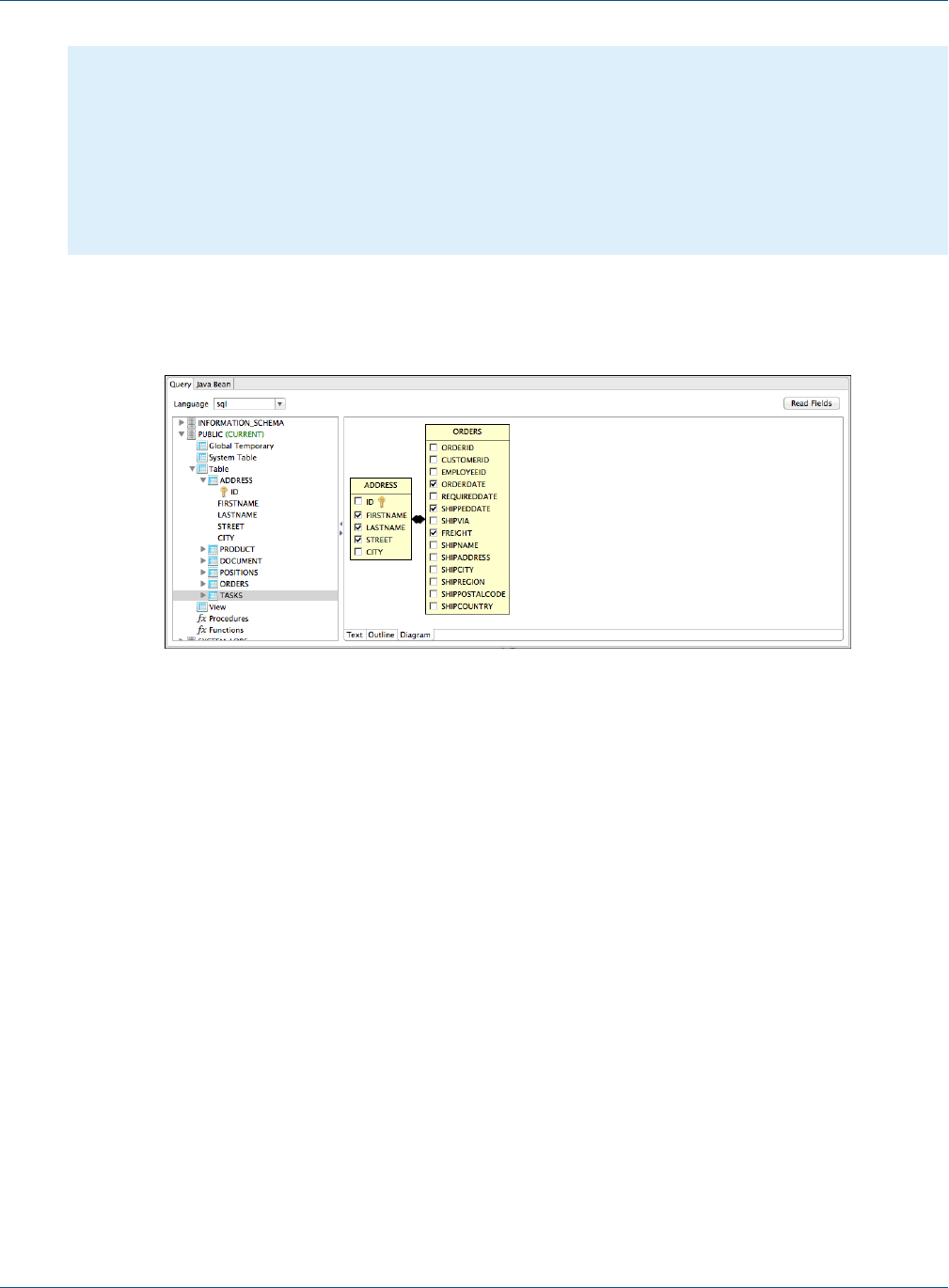Click the ADDRESS table icon in tree
Screen dimensions: 949x1288
coord(214,480)
